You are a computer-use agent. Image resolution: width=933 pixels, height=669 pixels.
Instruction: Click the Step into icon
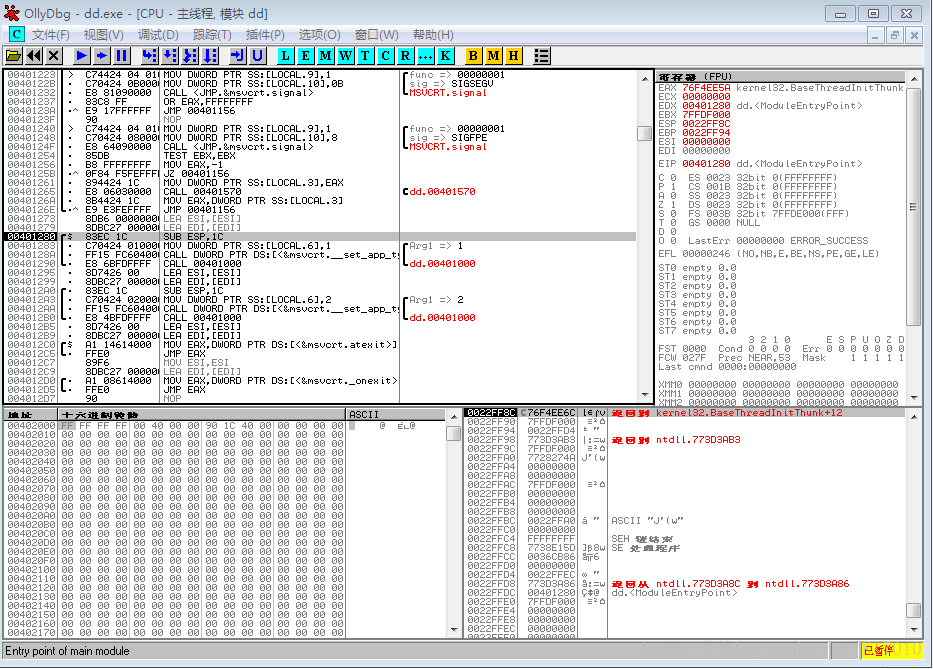(149, 56)
